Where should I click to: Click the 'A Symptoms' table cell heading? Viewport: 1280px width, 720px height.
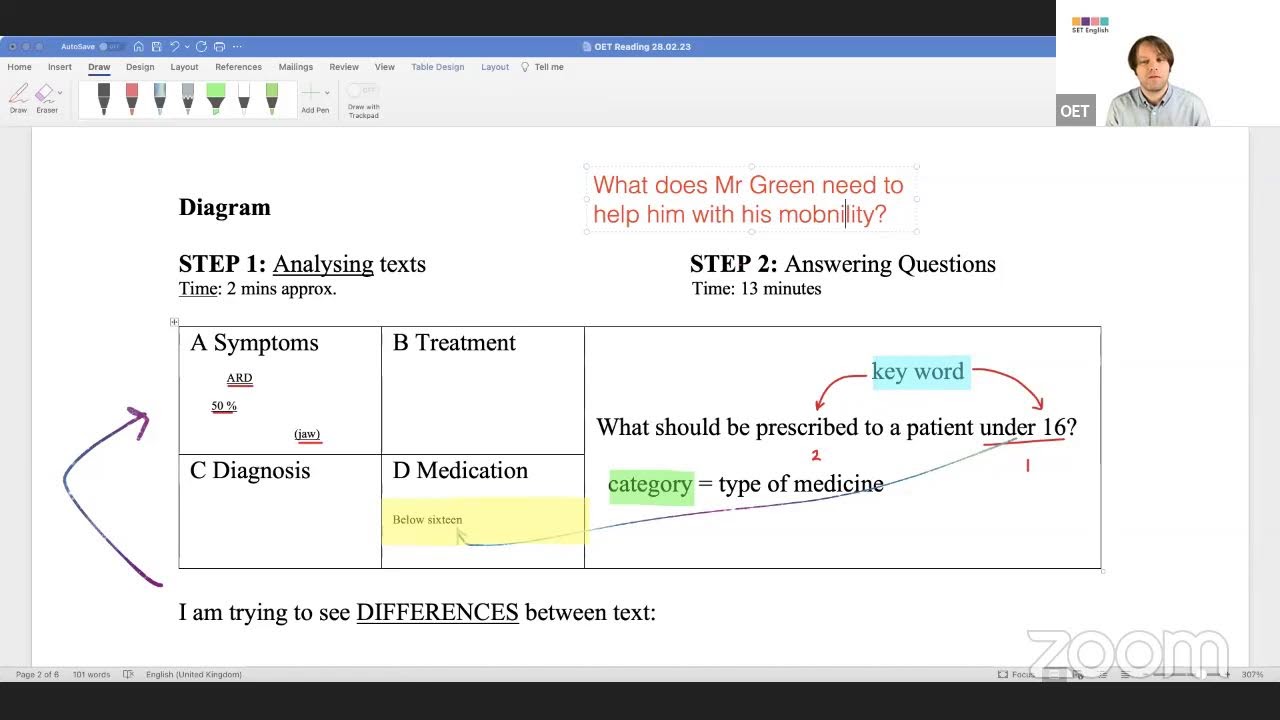254,343
